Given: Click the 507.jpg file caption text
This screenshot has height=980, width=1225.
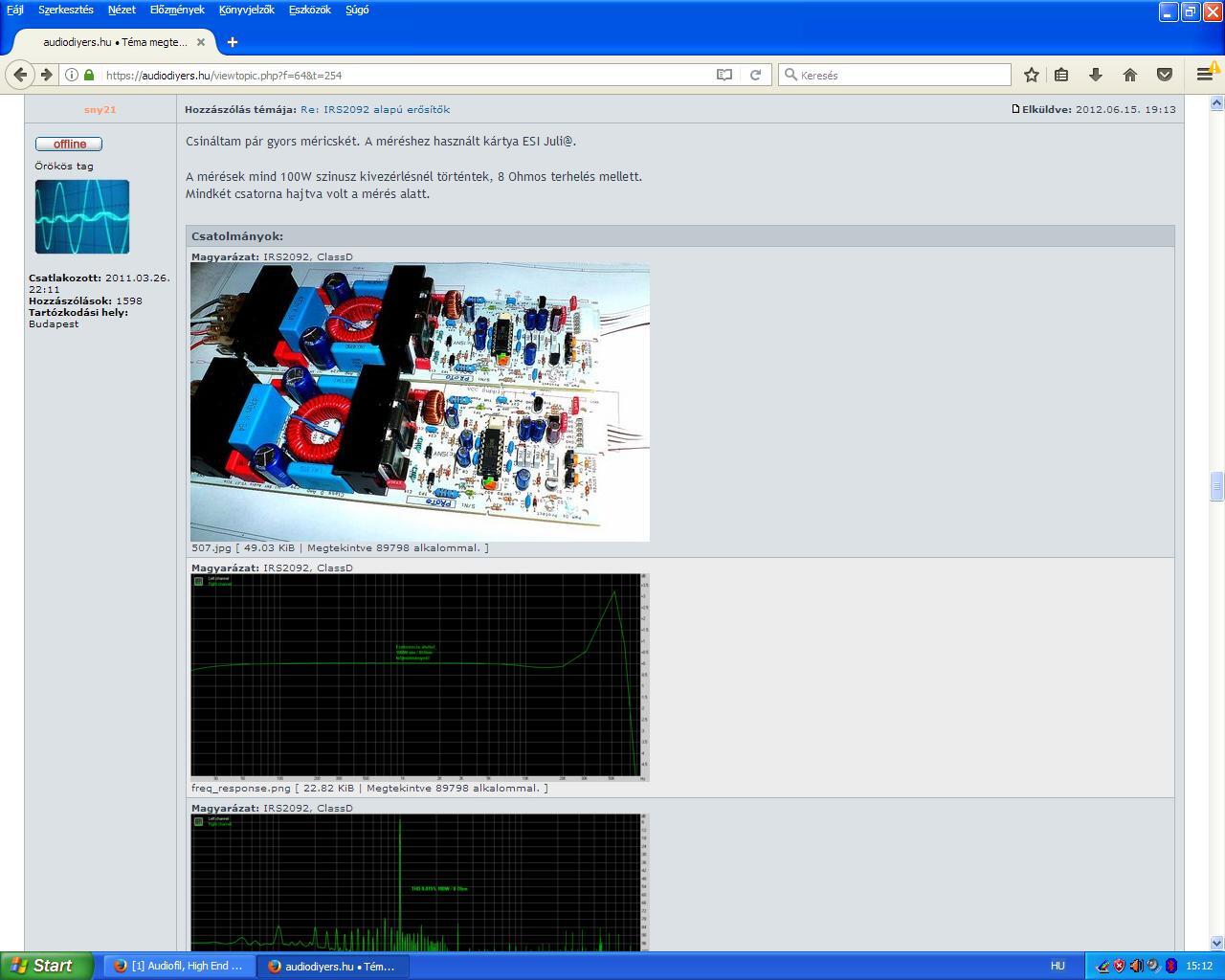Looking at the screenshot, I should (x=340, y=548).
